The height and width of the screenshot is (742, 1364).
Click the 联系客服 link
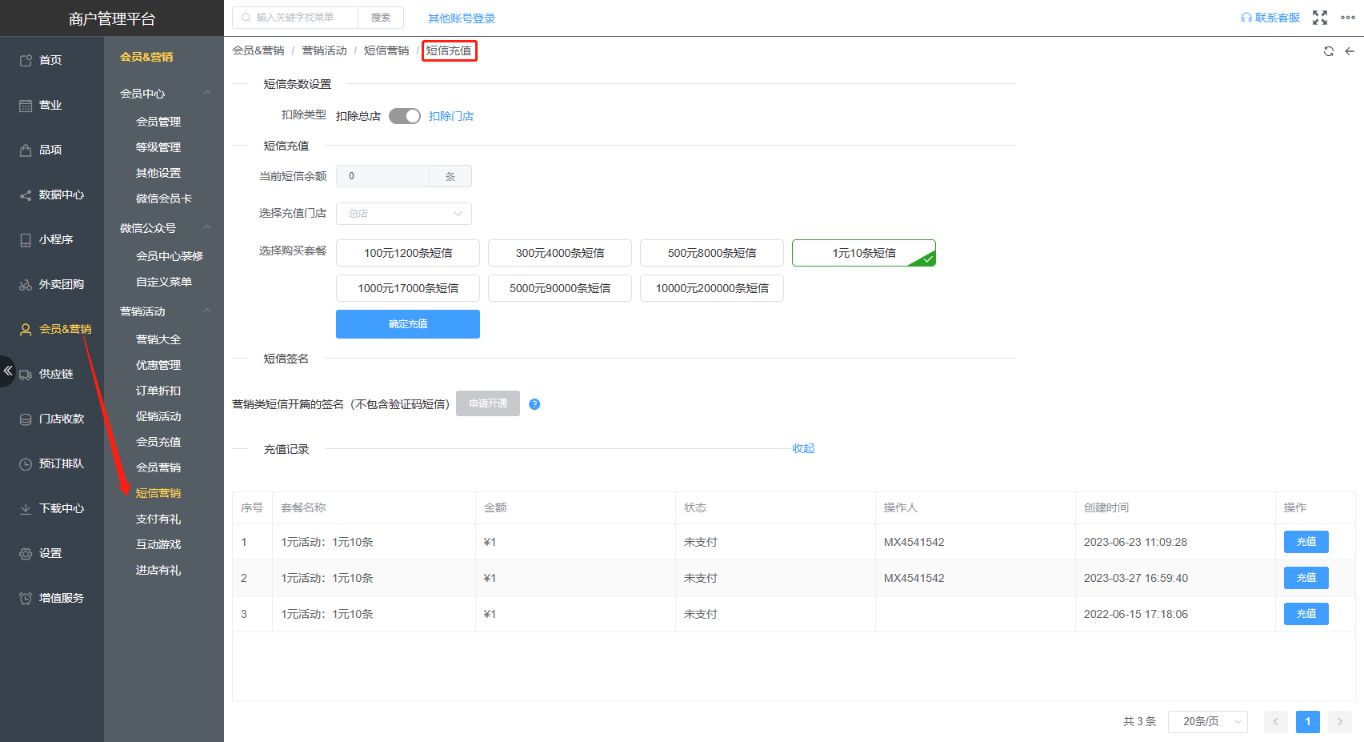pyautogui.click(x=1278, y=18)
